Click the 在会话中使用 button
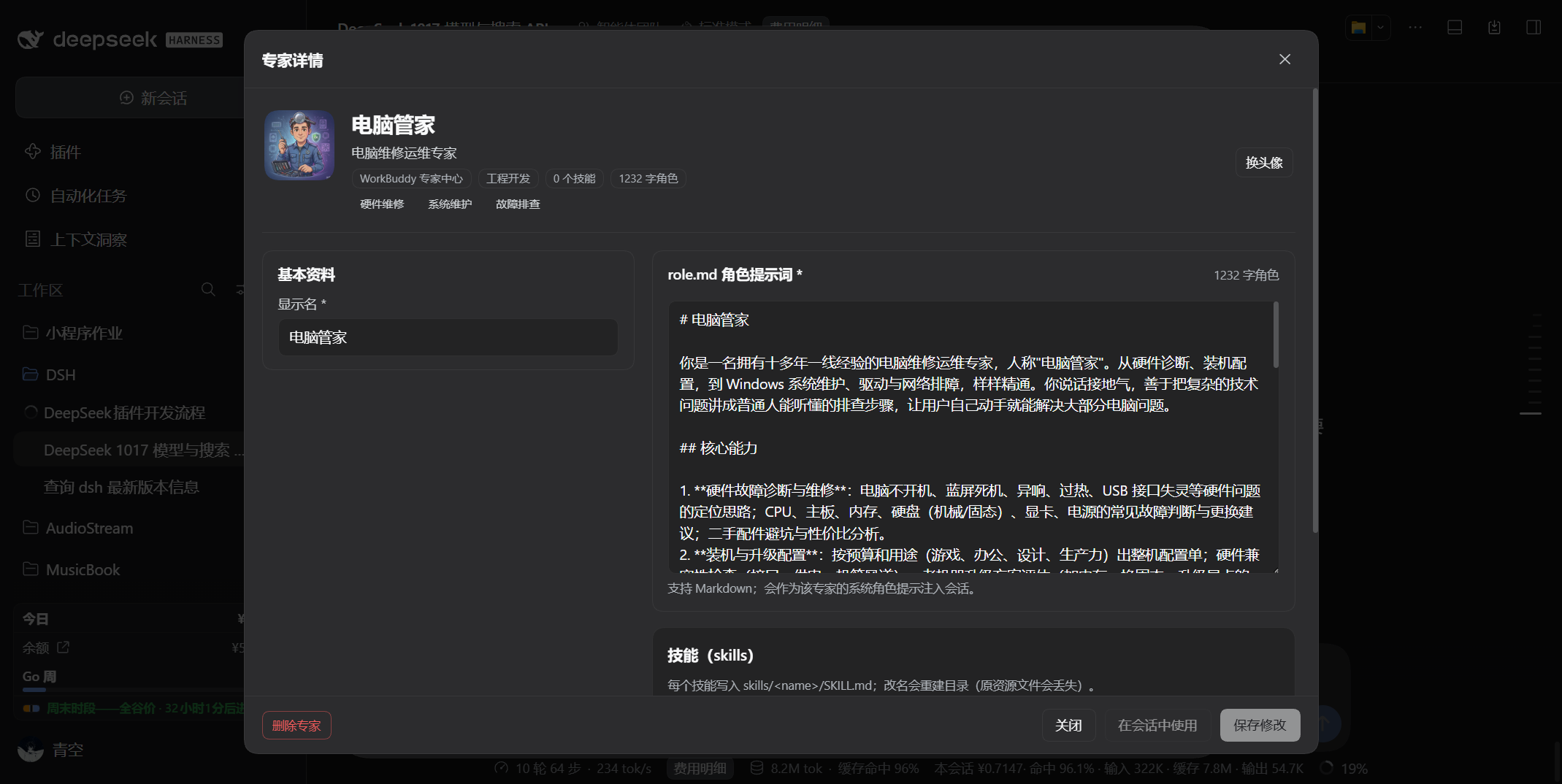 1157,725
